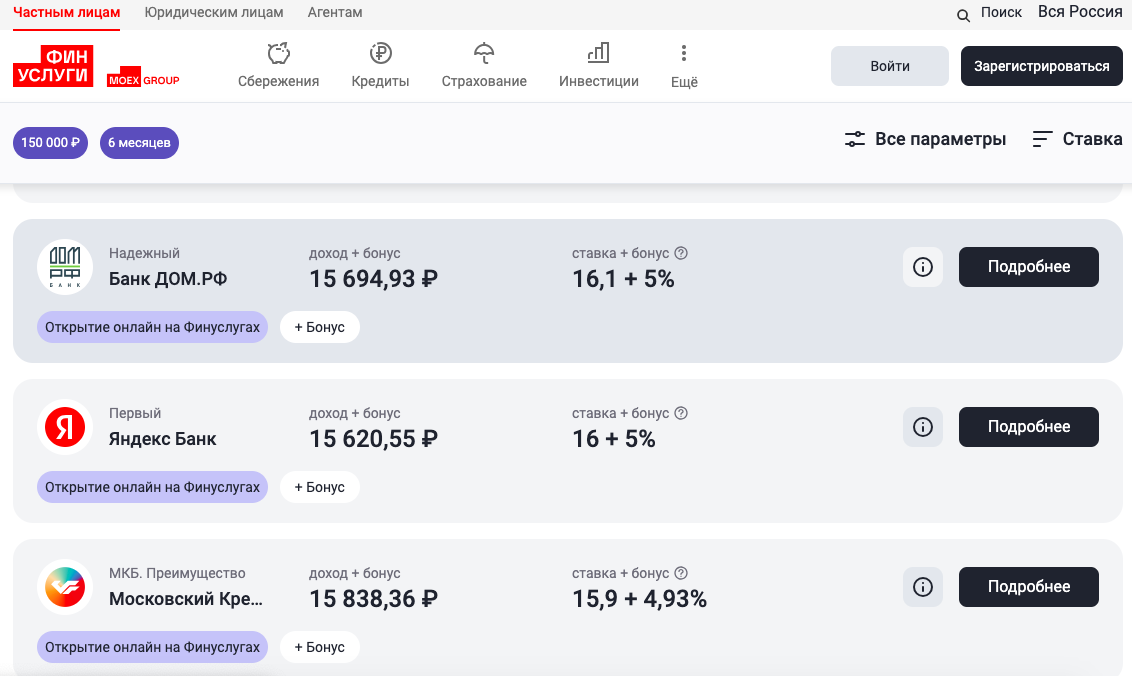Viewport: 1132px width, 676px height.
Task: Click Банк ДОМ.РФ logo
Action: point(65,267)
